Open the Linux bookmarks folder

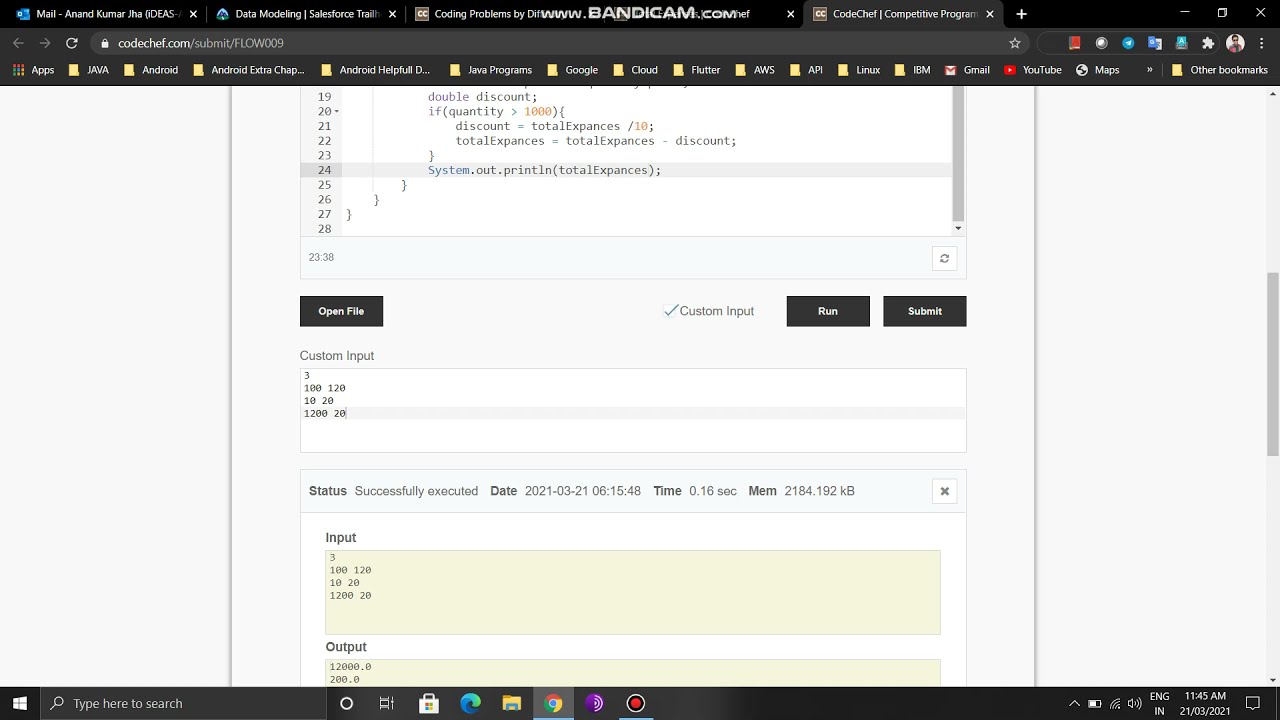[858, 70]
